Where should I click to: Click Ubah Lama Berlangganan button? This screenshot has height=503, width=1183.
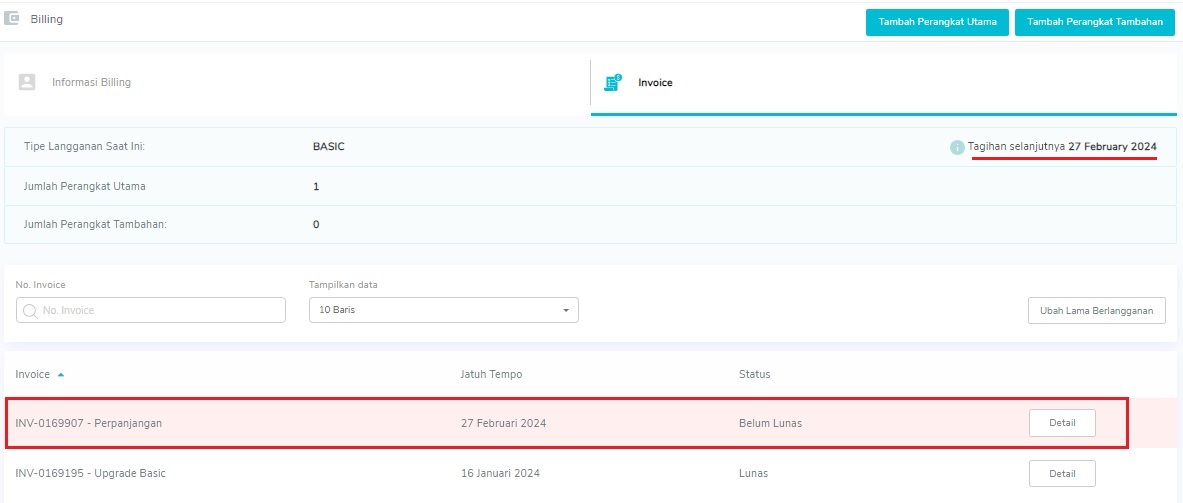coord(1096,310)
